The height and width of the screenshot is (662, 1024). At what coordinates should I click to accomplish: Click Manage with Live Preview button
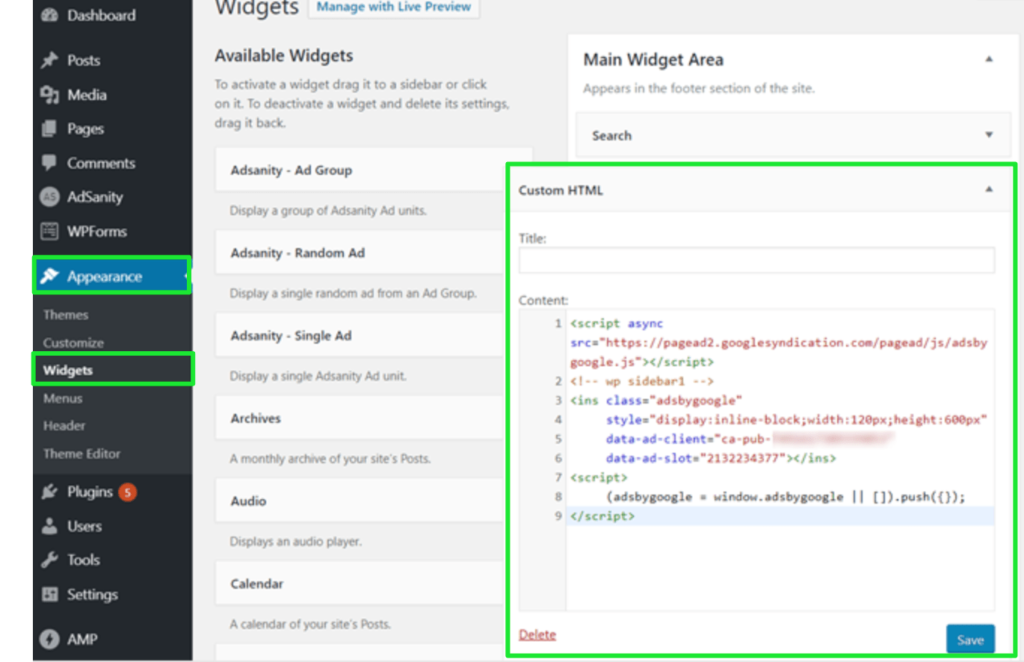[x=394, y=7]
